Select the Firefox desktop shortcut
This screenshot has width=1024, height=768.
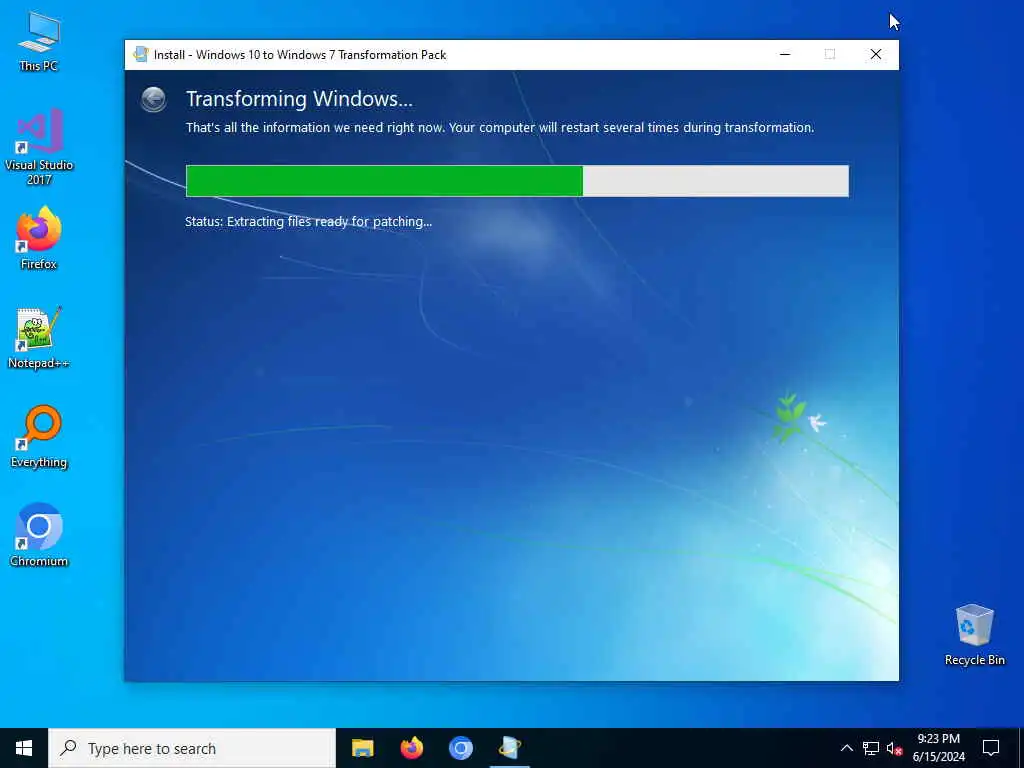point(39,238)
